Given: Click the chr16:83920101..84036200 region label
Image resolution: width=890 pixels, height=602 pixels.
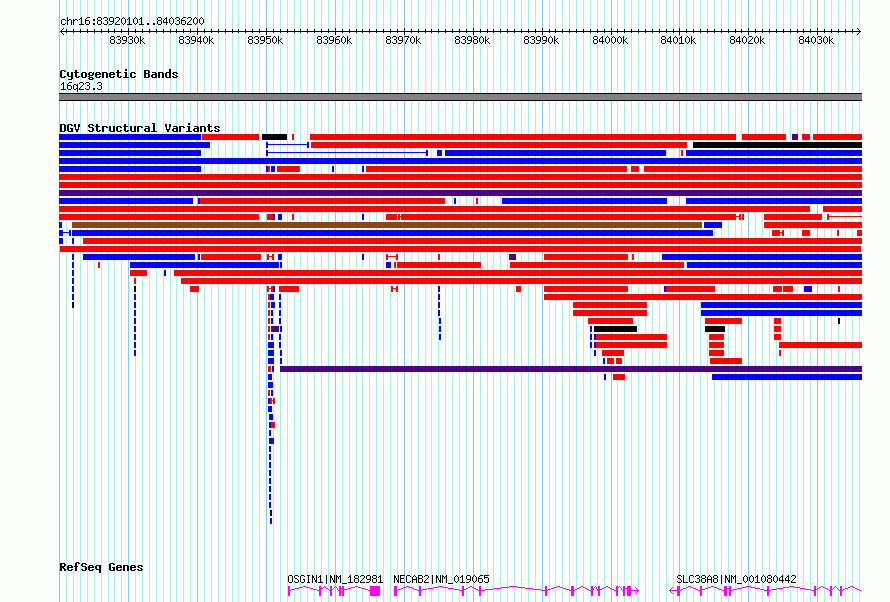Looking at the screenshot, I should [x=132, y=22].
